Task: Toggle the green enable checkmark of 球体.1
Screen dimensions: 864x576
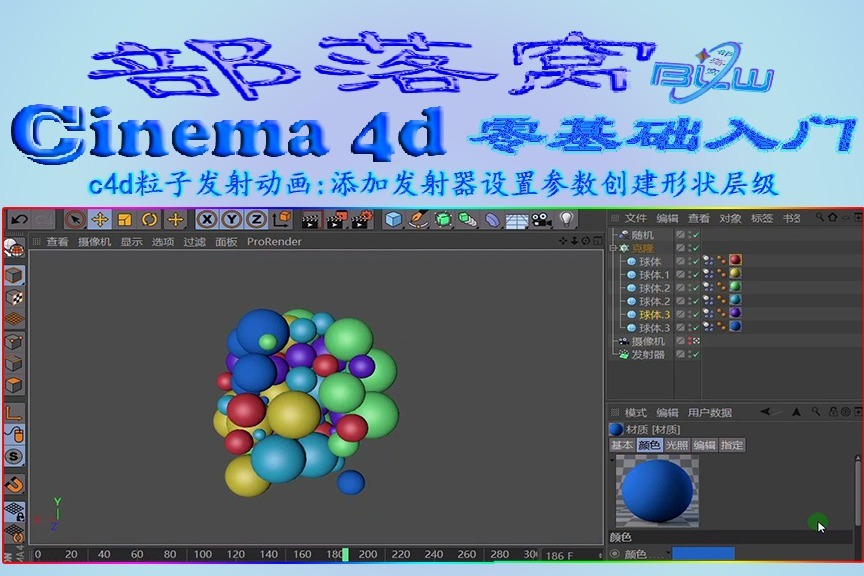Action: (x=696, y=273)
